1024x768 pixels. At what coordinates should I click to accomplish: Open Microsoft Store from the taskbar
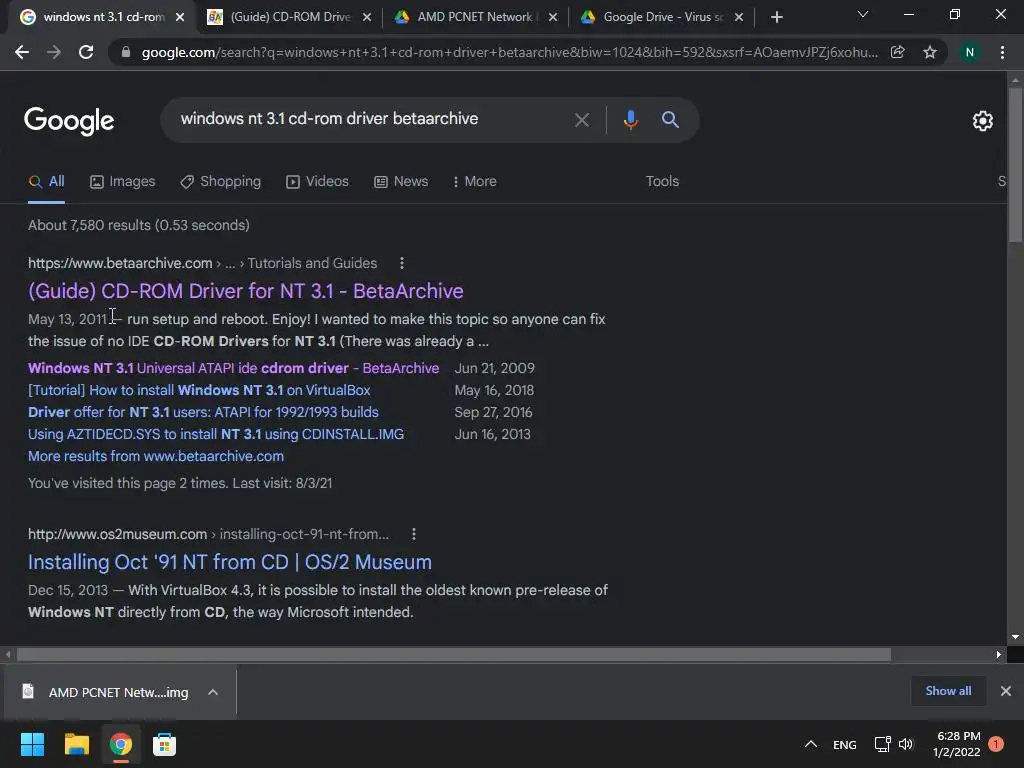tap(164, 744)
